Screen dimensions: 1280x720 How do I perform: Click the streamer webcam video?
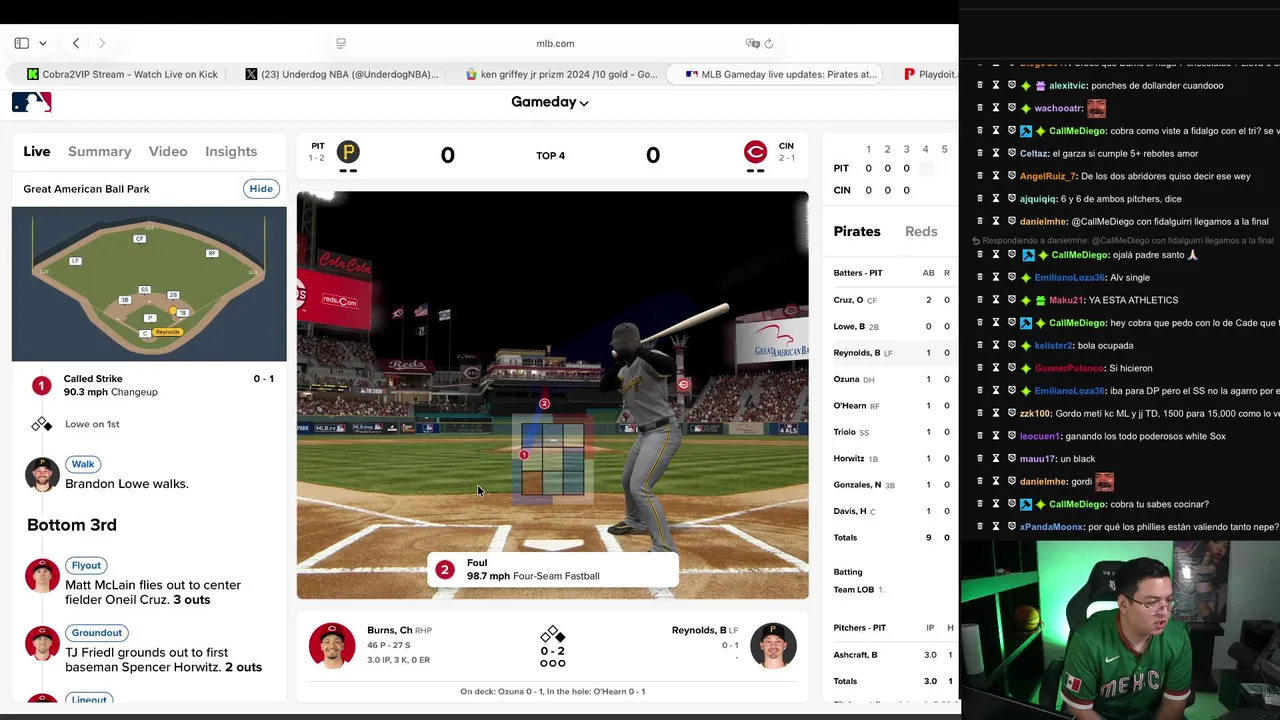click(1120, 629)
